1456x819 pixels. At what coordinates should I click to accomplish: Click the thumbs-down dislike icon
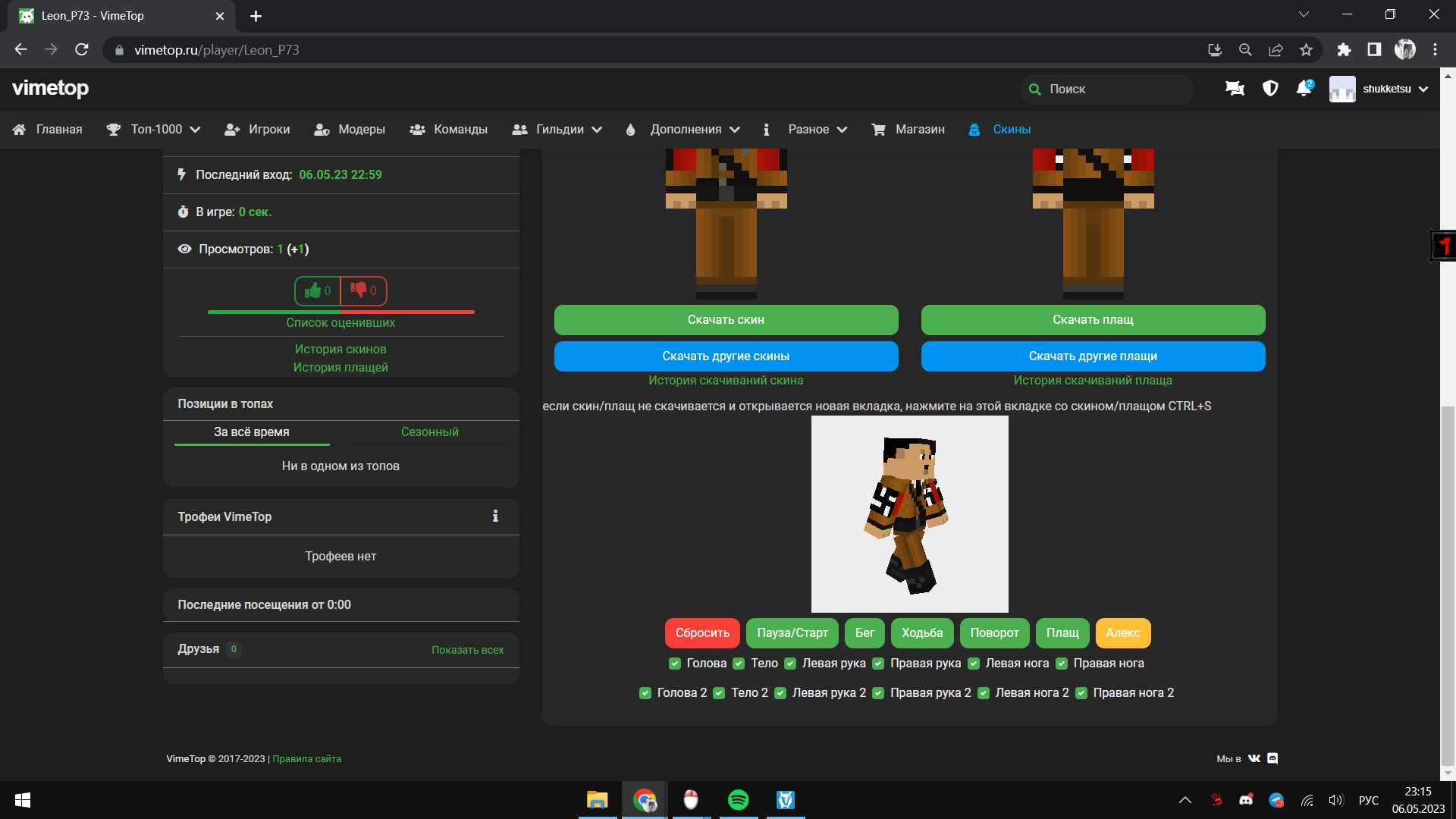pyautogui.click(x=359, y=290)
